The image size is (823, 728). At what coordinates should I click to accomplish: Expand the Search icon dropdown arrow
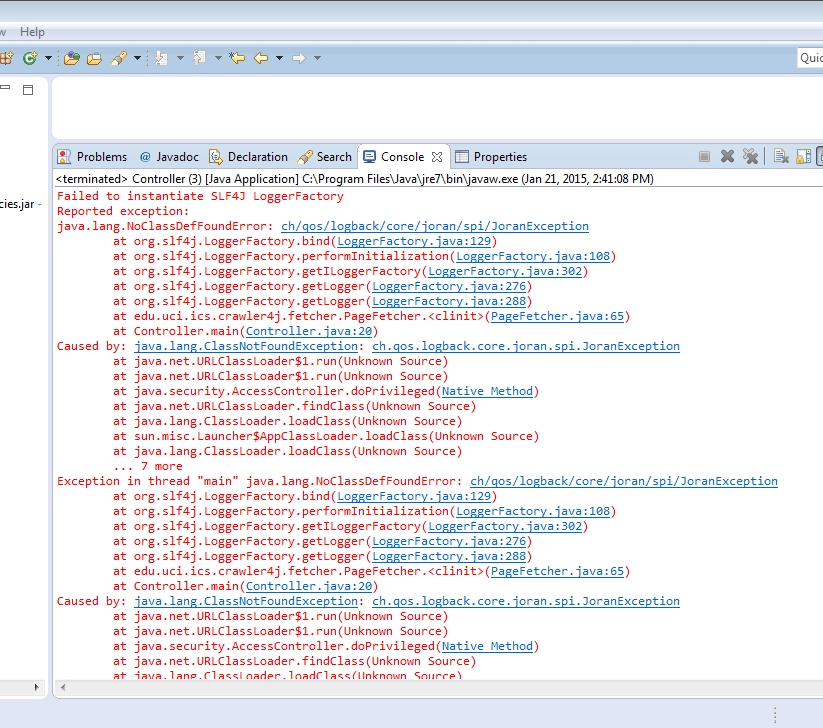(x=137, y=58)
